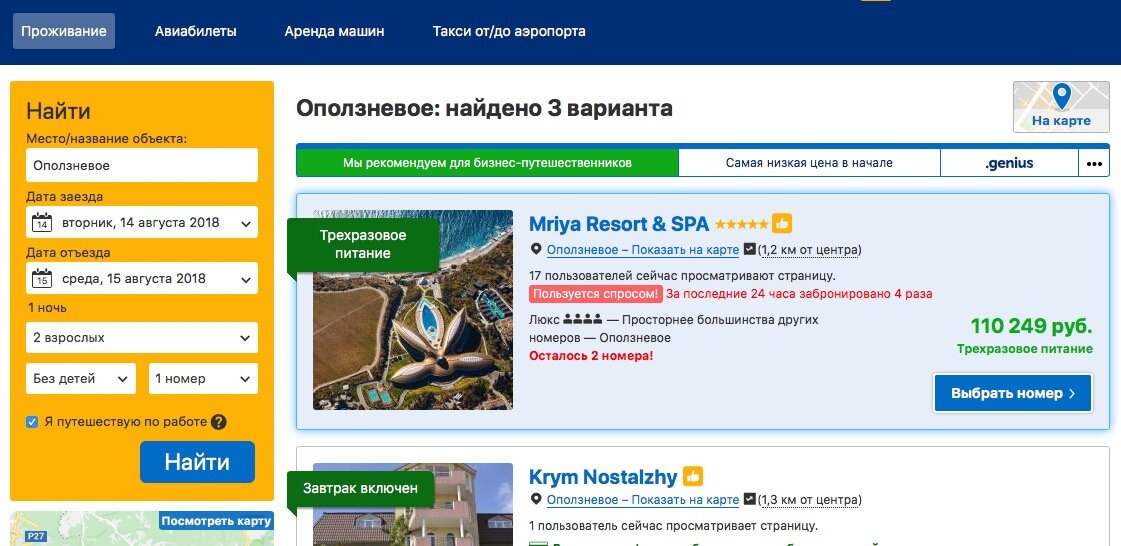Click Krym Nostalzhy distance map icon

[749, 500]
